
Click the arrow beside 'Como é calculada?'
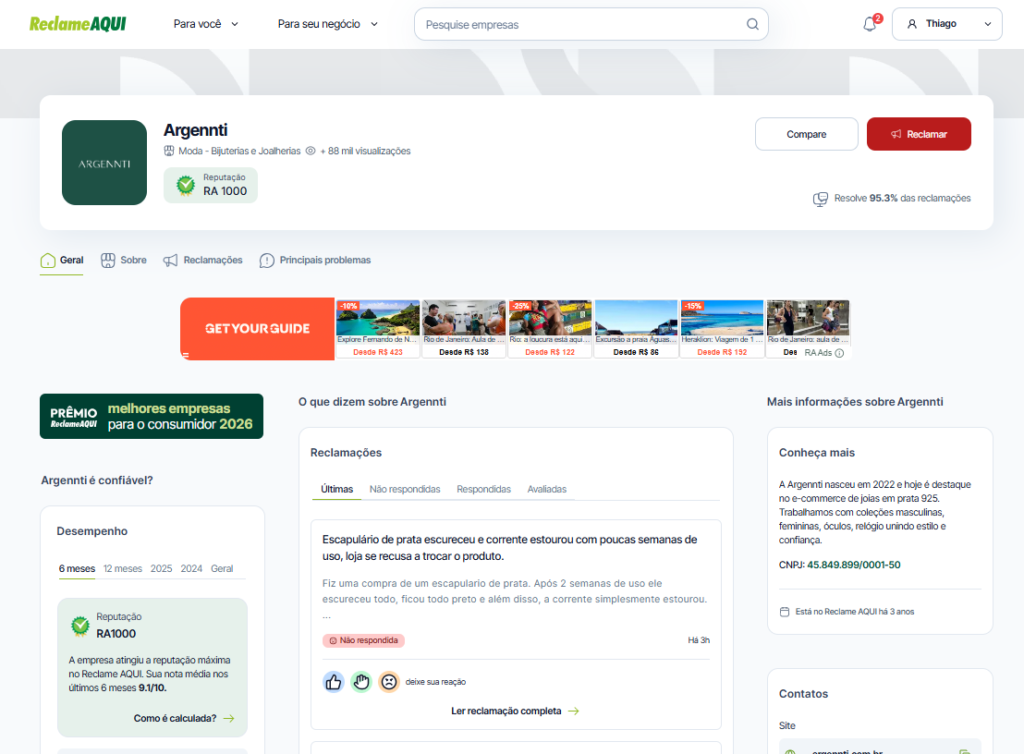(229, 718)
